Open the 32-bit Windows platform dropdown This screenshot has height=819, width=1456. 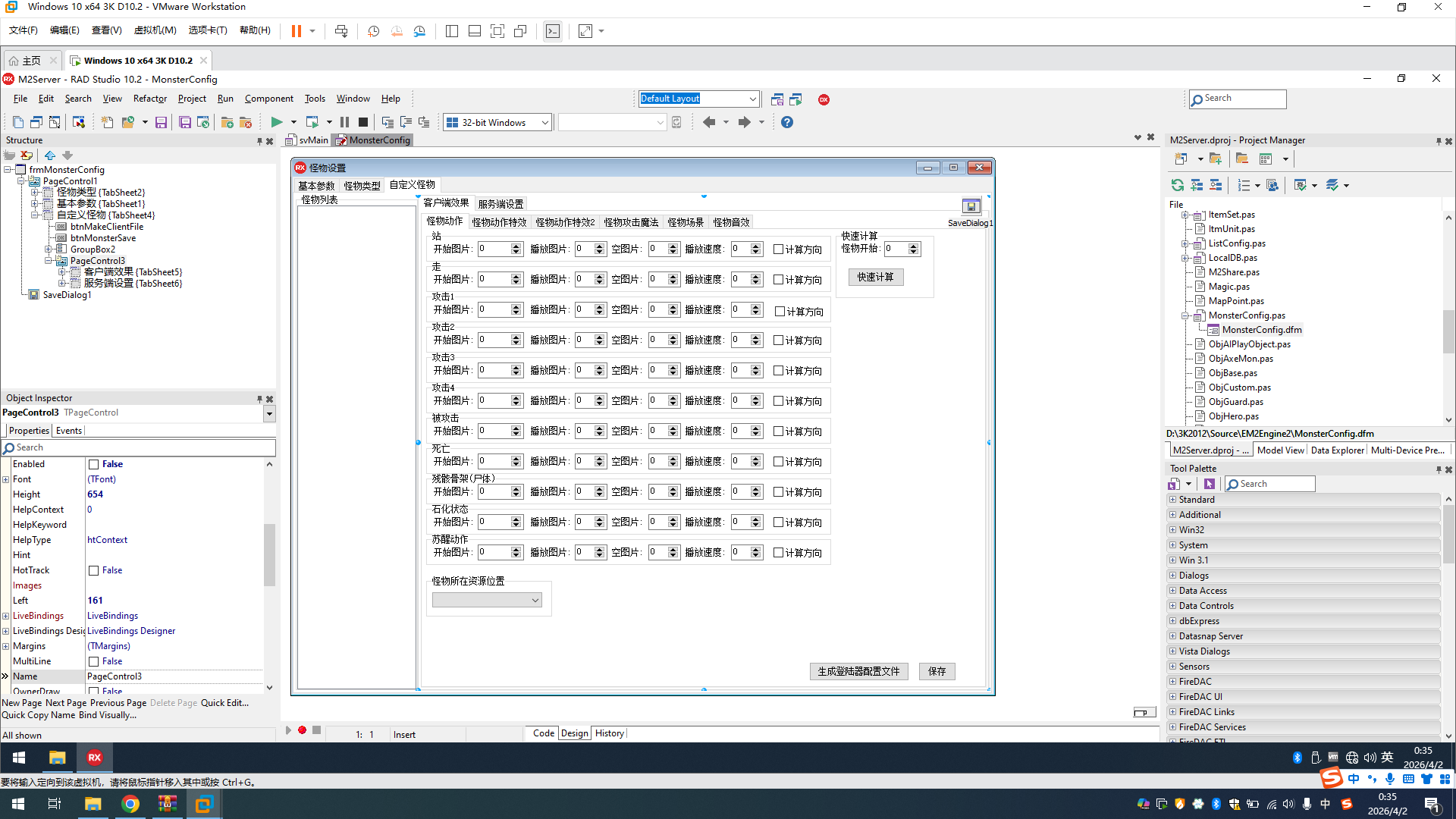click(544, 123)
